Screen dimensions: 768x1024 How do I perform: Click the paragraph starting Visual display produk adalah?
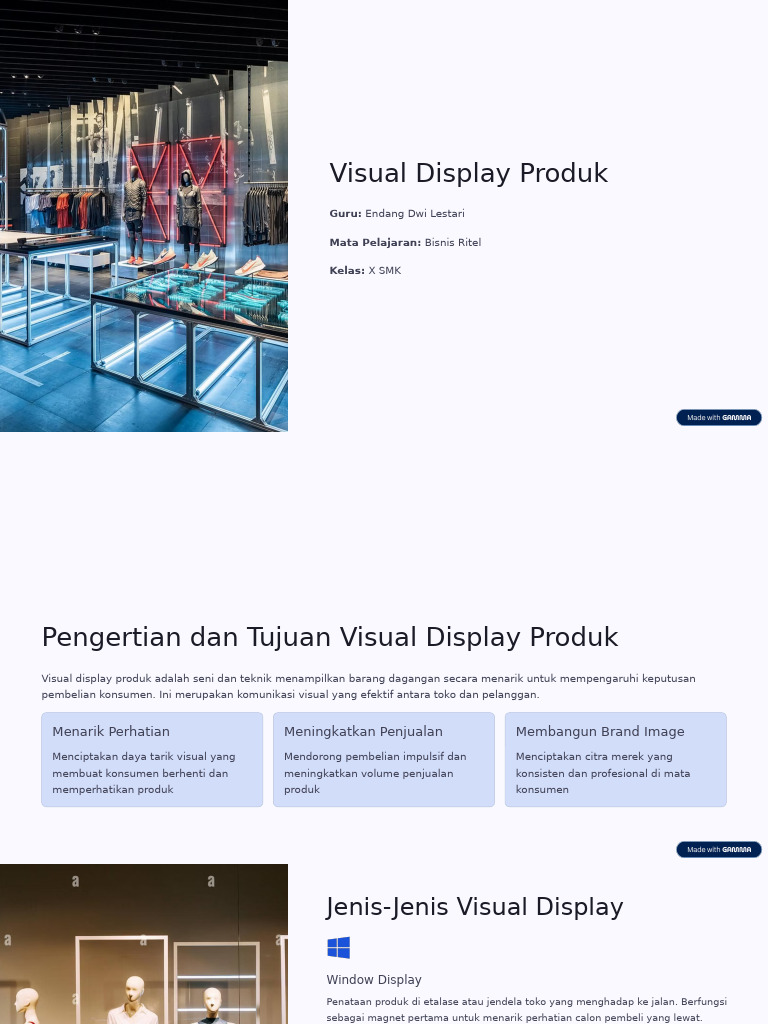click(368, 686)
